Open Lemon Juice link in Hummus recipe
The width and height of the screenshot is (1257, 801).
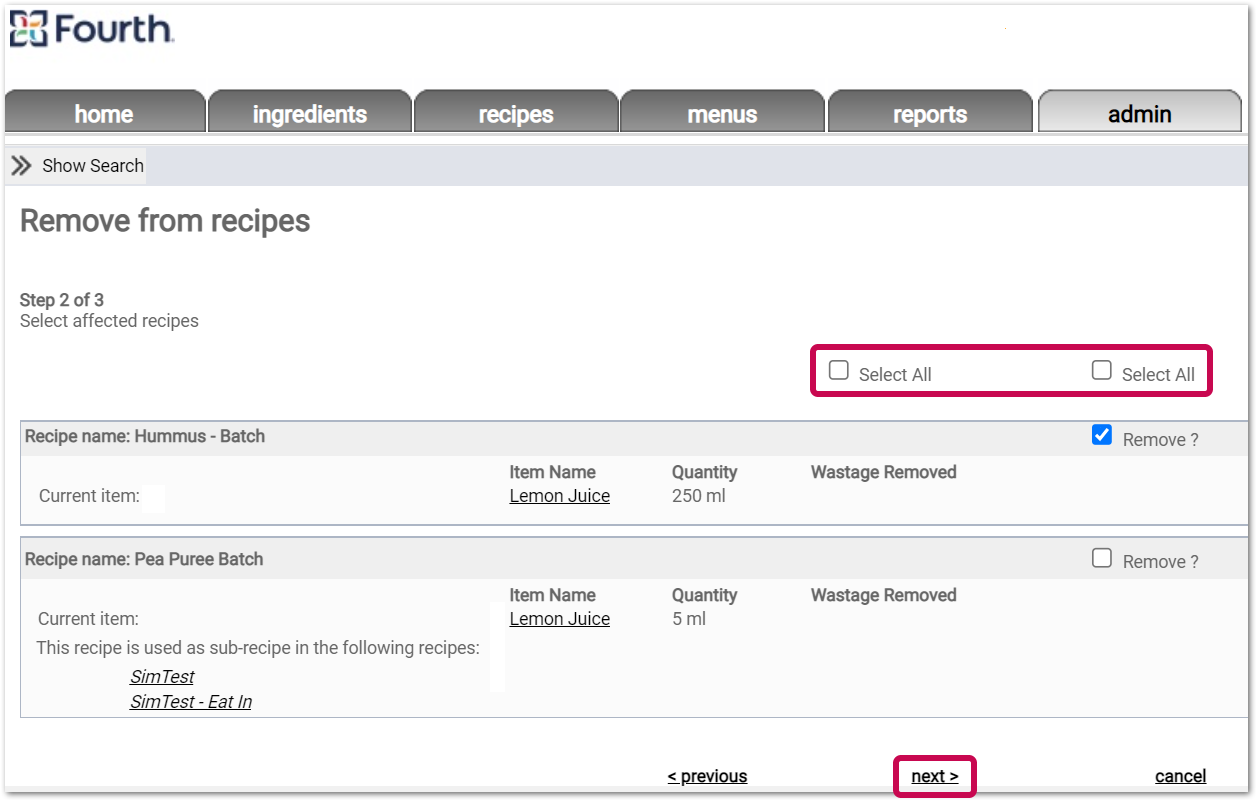(x=560, y=496)
